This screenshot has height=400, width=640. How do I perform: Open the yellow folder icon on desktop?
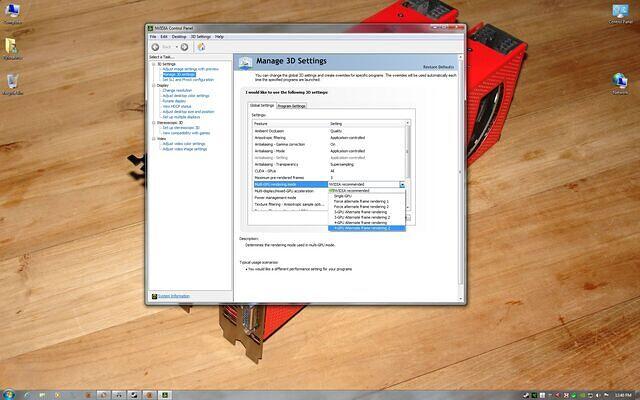click(x=10, y=46)
